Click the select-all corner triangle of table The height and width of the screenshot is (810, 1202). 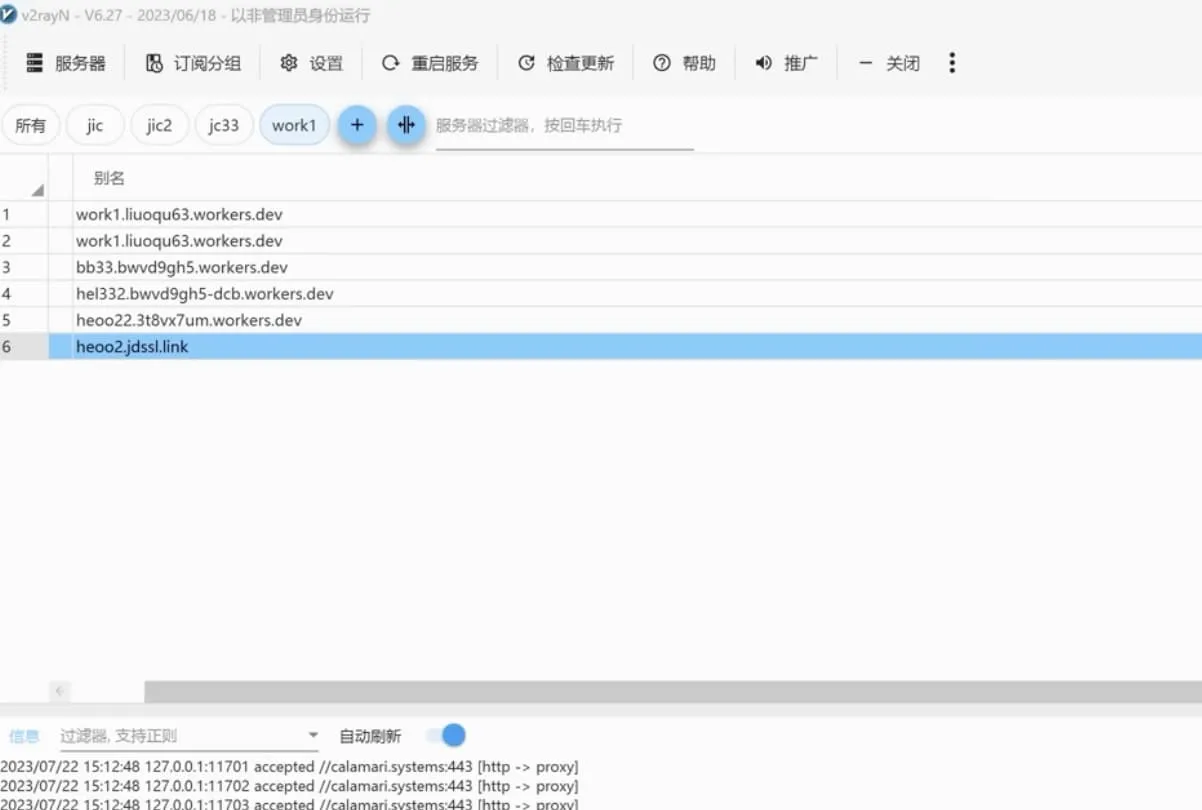(37, 189)
